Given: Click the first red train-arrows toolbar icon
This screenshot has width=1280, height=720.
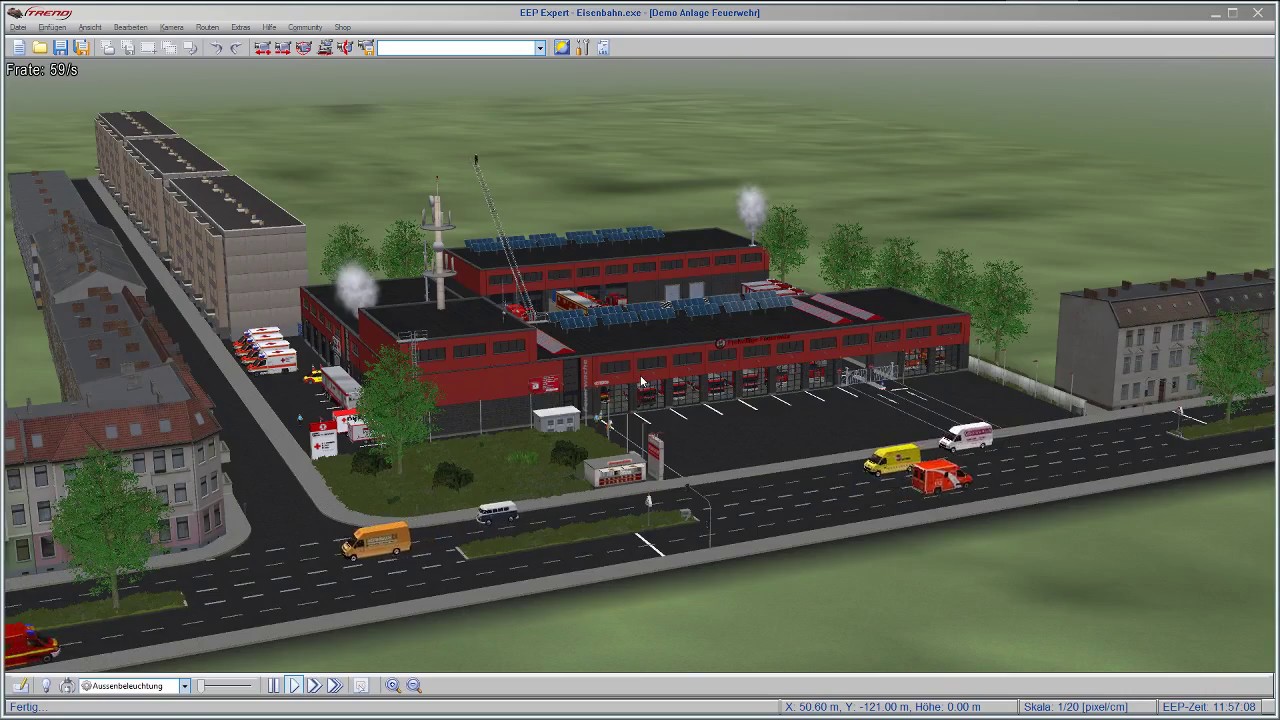Looking at the screenshot, I should 262,47.
